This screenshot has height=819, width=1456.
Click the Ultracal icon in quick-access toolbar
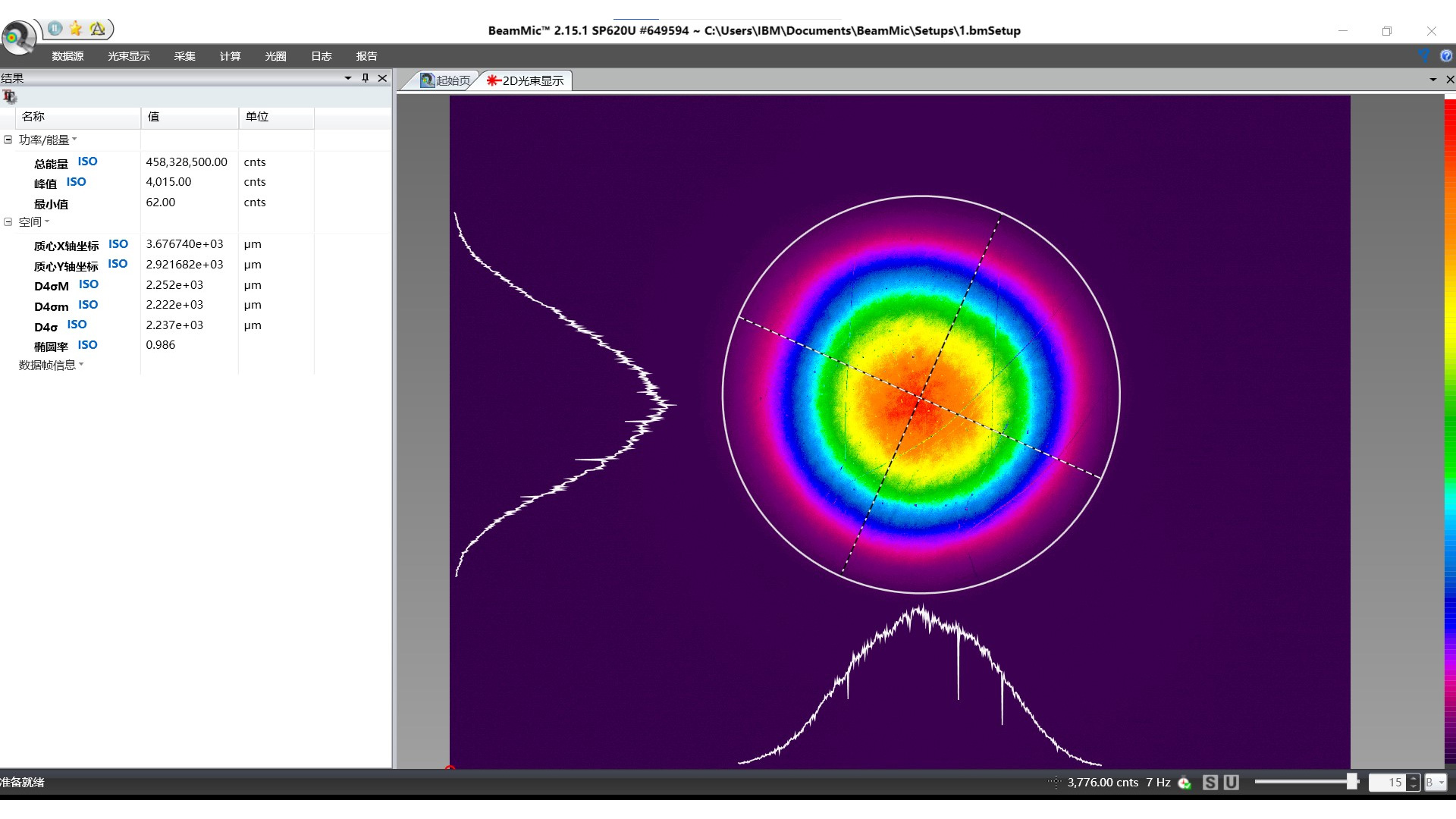click(98, 29)
